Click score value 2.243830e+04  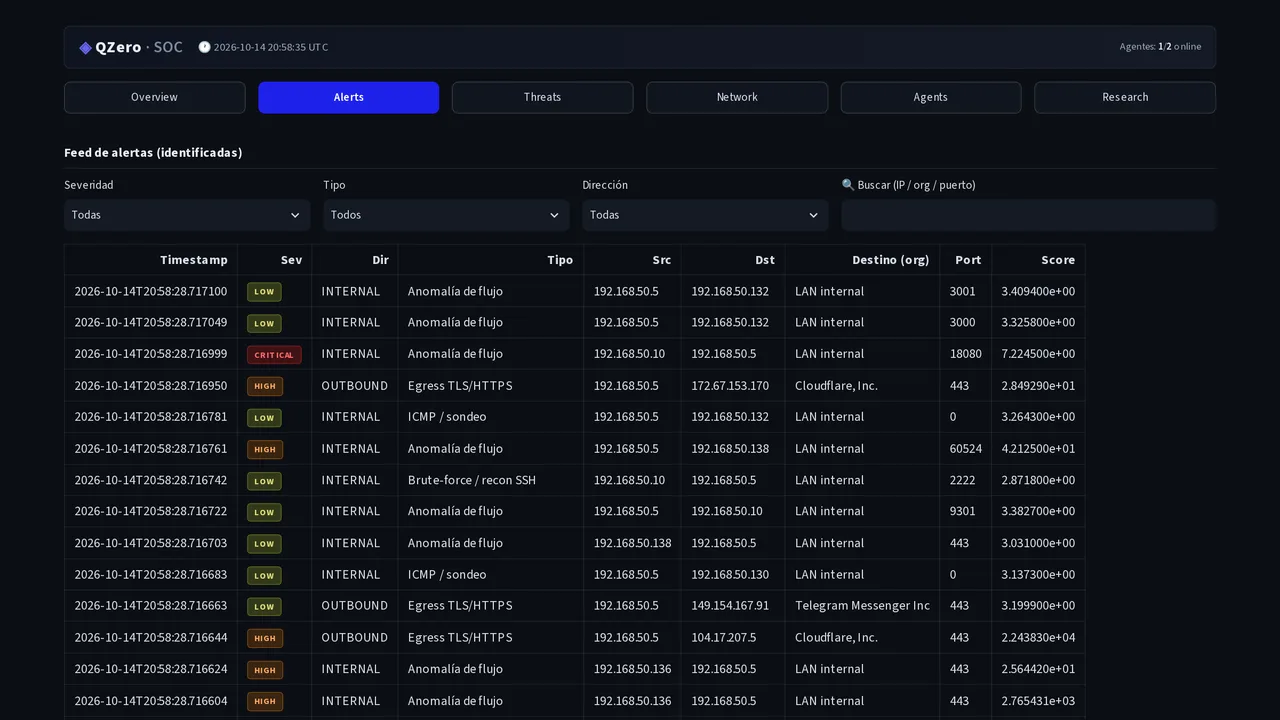click(x=1038, y=638)
